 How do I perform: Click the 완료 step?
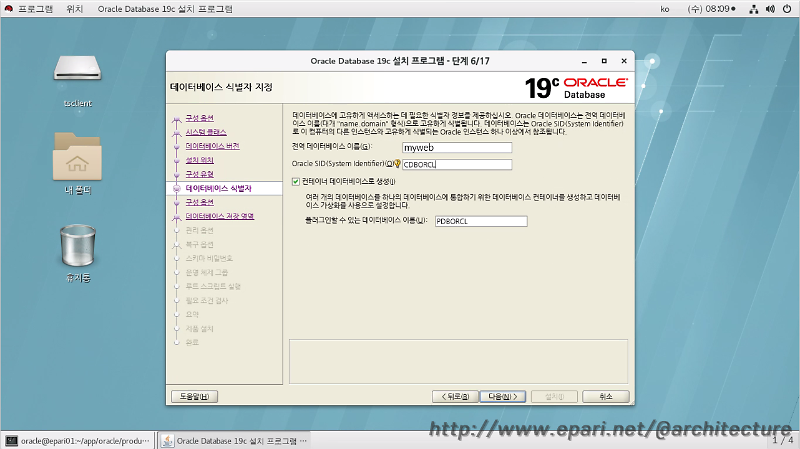(x=192, y=342)
